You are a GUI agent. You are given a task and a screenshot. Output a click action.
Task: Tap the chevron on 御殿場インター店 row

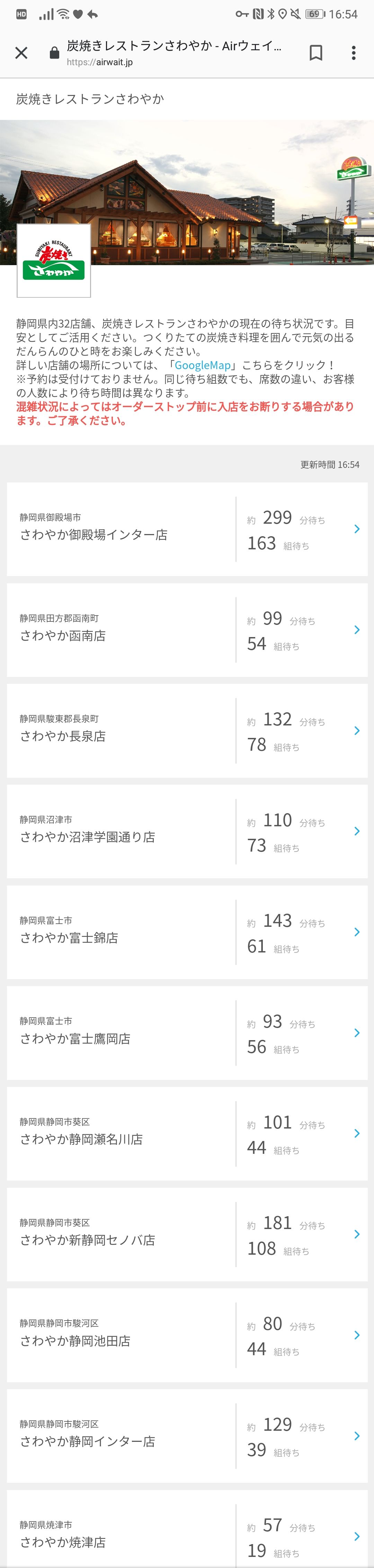click(357, 529)
